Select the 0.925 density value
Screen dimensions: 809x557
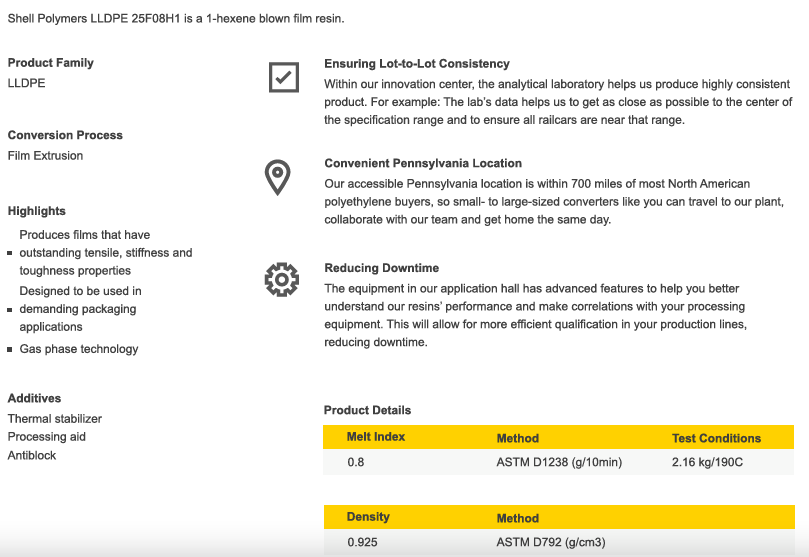(x=362, y=543)
